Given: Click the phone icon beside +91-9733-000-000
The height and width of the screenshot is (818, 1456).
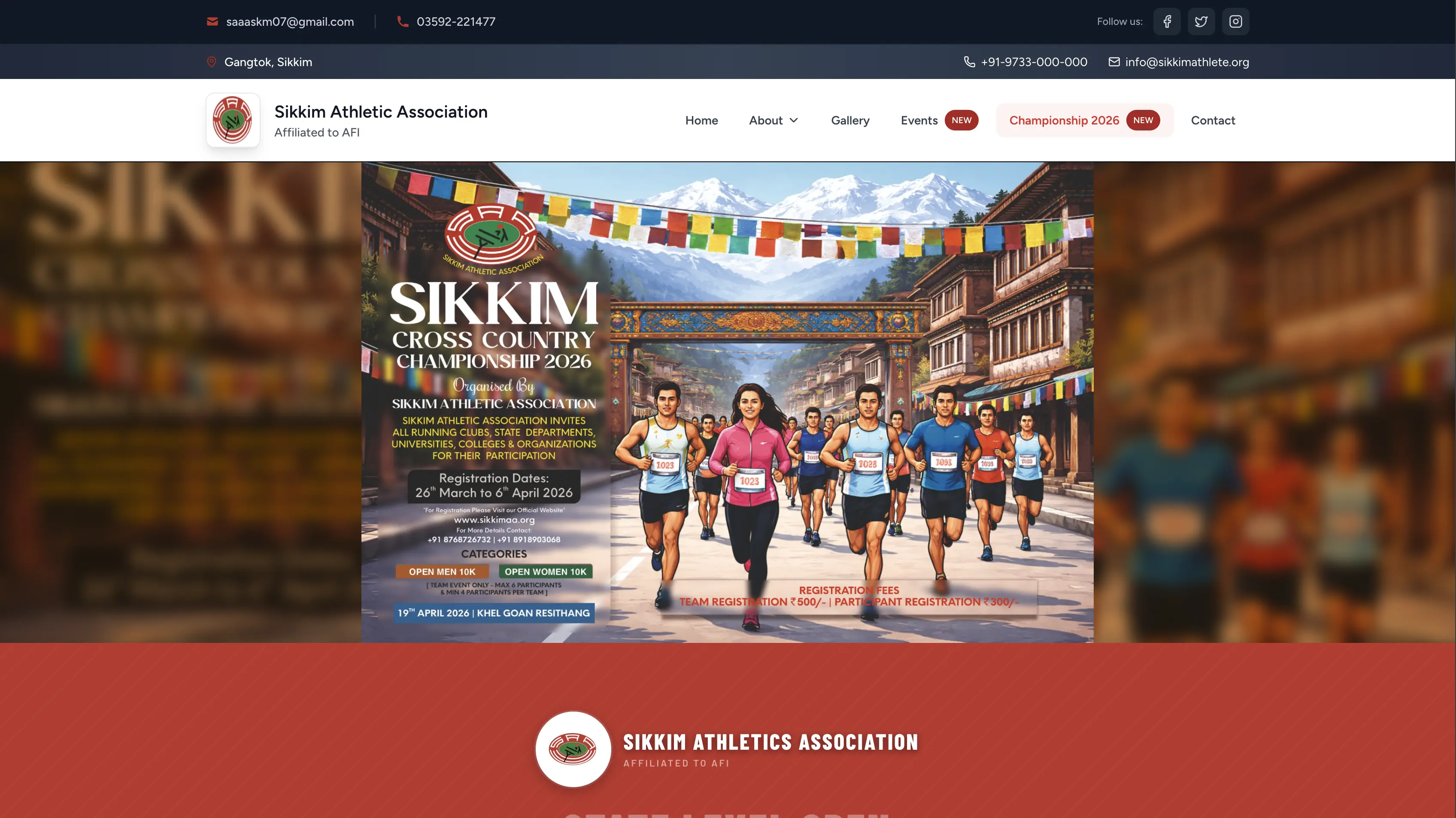Looking at the screenshot, I should point(969,62).
